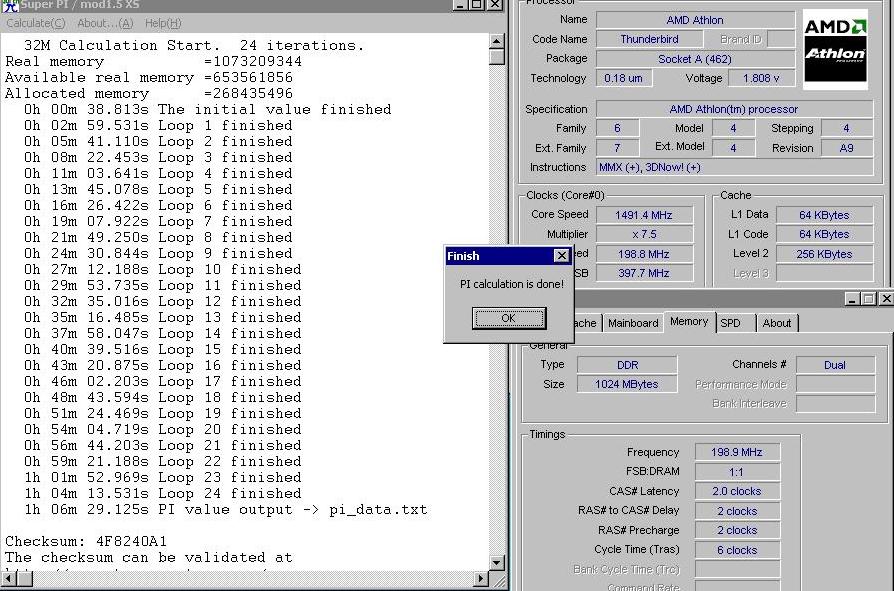The height and width of the screenshot is (591, 894).
Task: Click the Multiplier value x 7.5
Action: pyautogui.click(x=644, y=234)
